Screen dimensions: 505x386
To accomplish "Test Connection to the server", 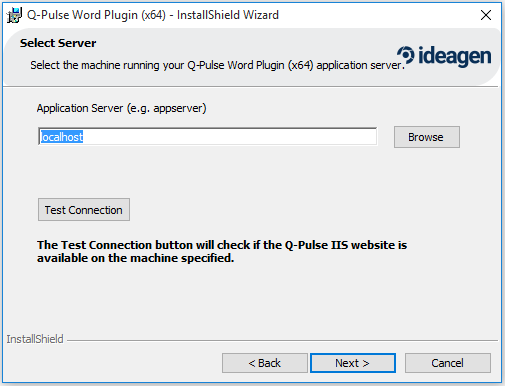I will click(84, 210).
